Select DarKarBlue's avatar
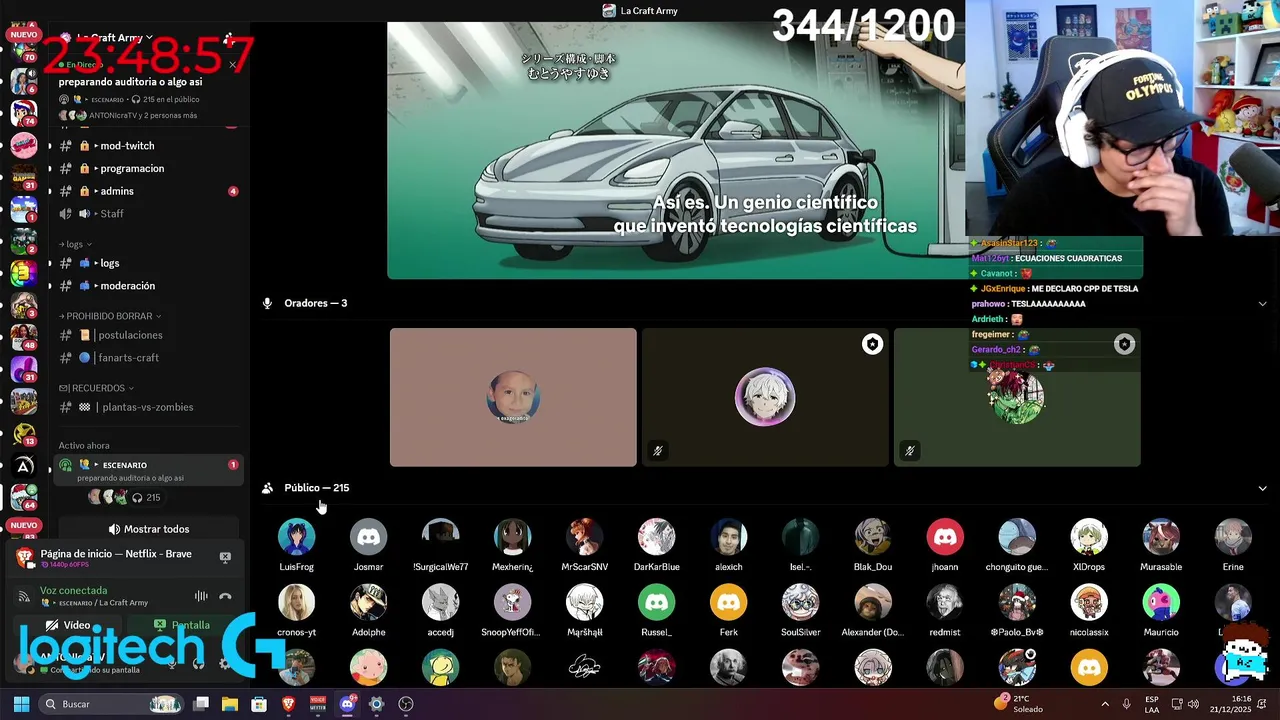The image size is (1280, 720). [x=656, y=537]
